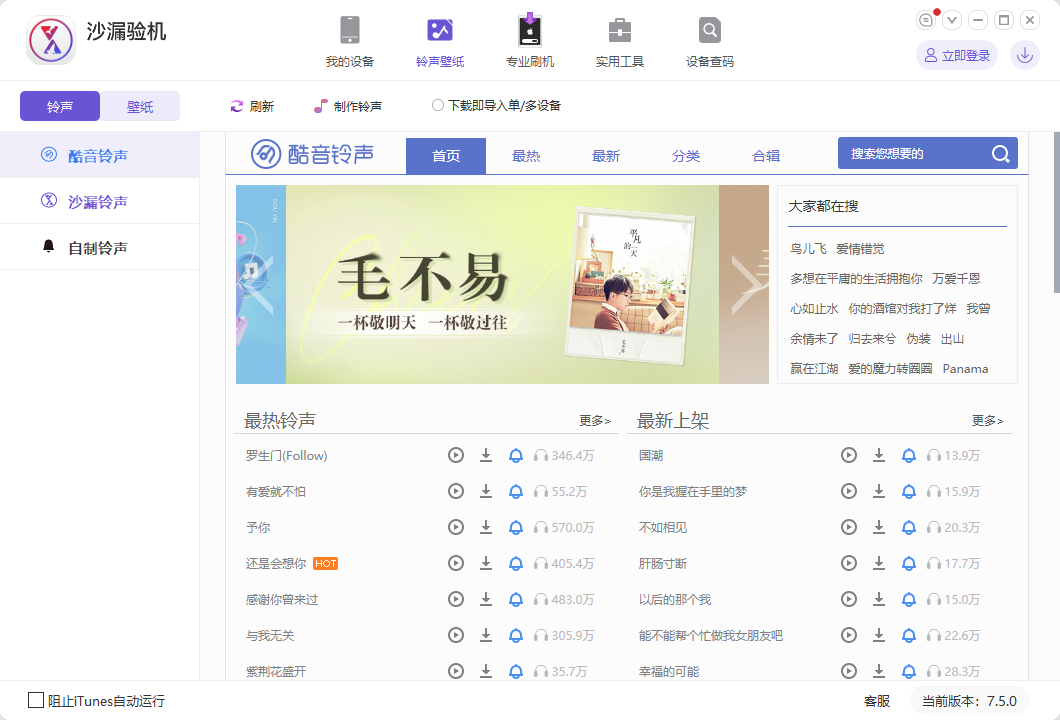Select the 首页 tab
This screenshot has height=720, width=1060.
(445, 156)
